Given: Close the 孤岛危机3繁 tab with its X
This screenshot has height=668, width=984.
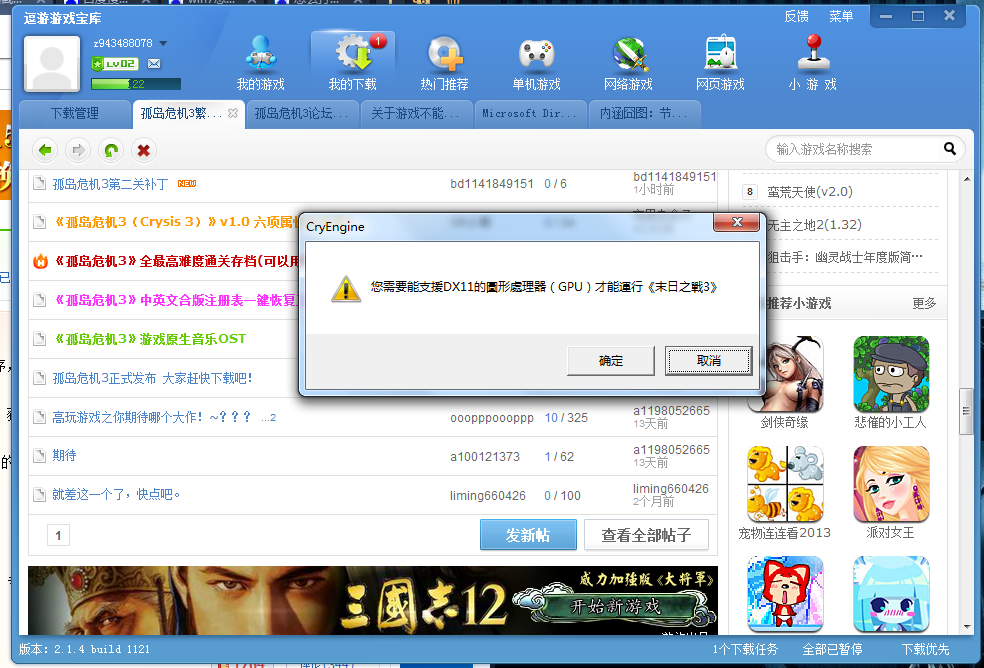Looking at the screenshot, I should (x=233, y=113).
